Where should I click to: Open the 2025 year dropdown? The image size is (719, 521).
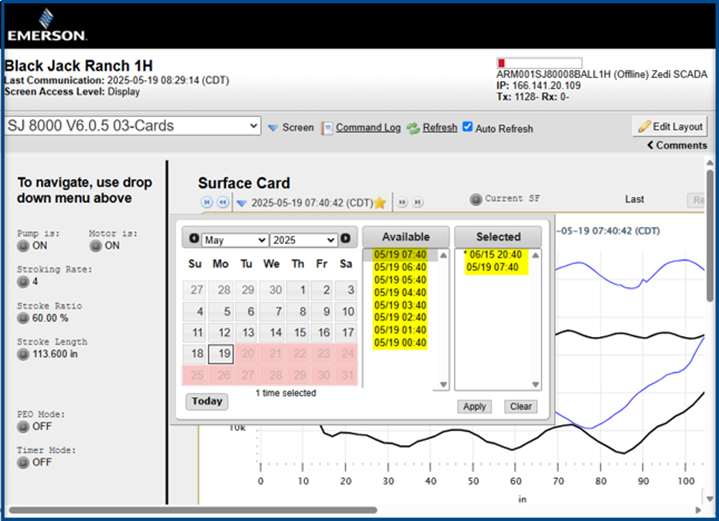pyautogui.click(x=303, y=240)
